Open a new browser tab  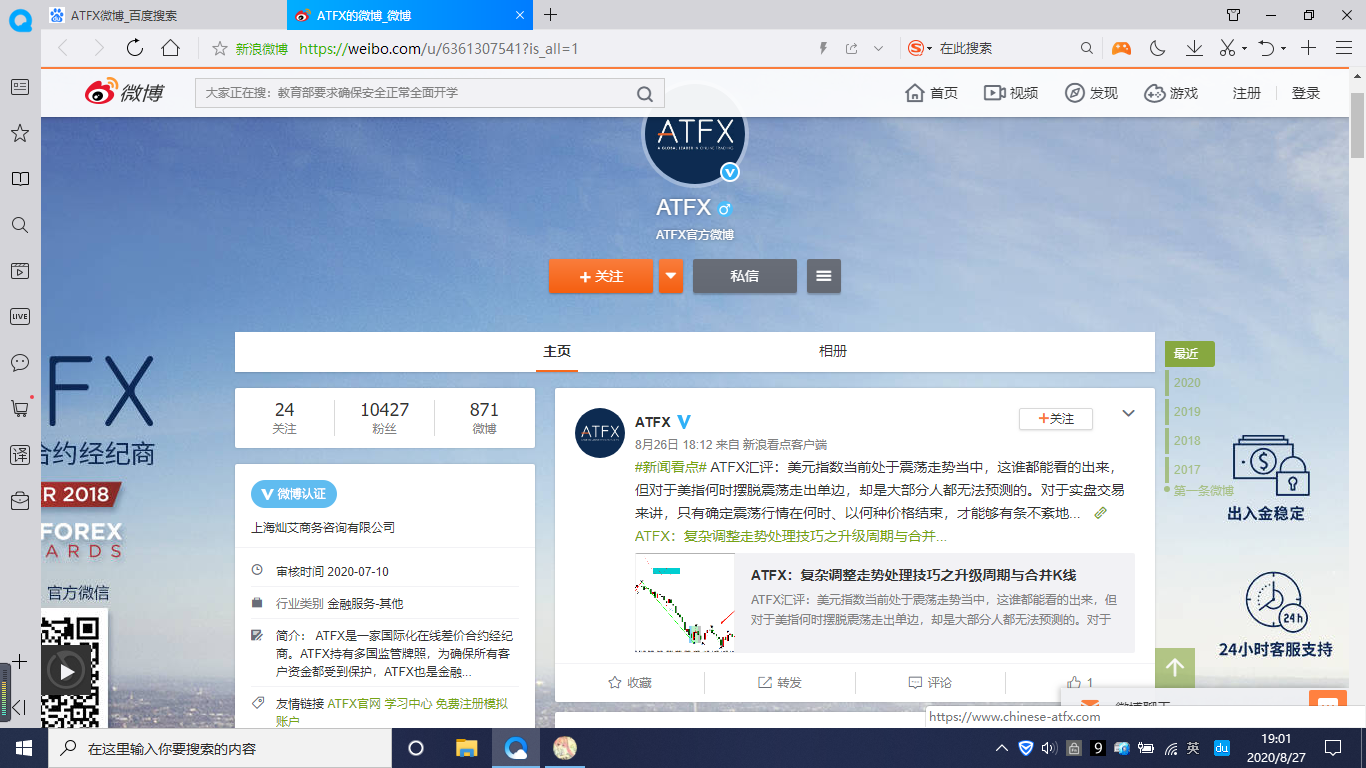point(550,15)
